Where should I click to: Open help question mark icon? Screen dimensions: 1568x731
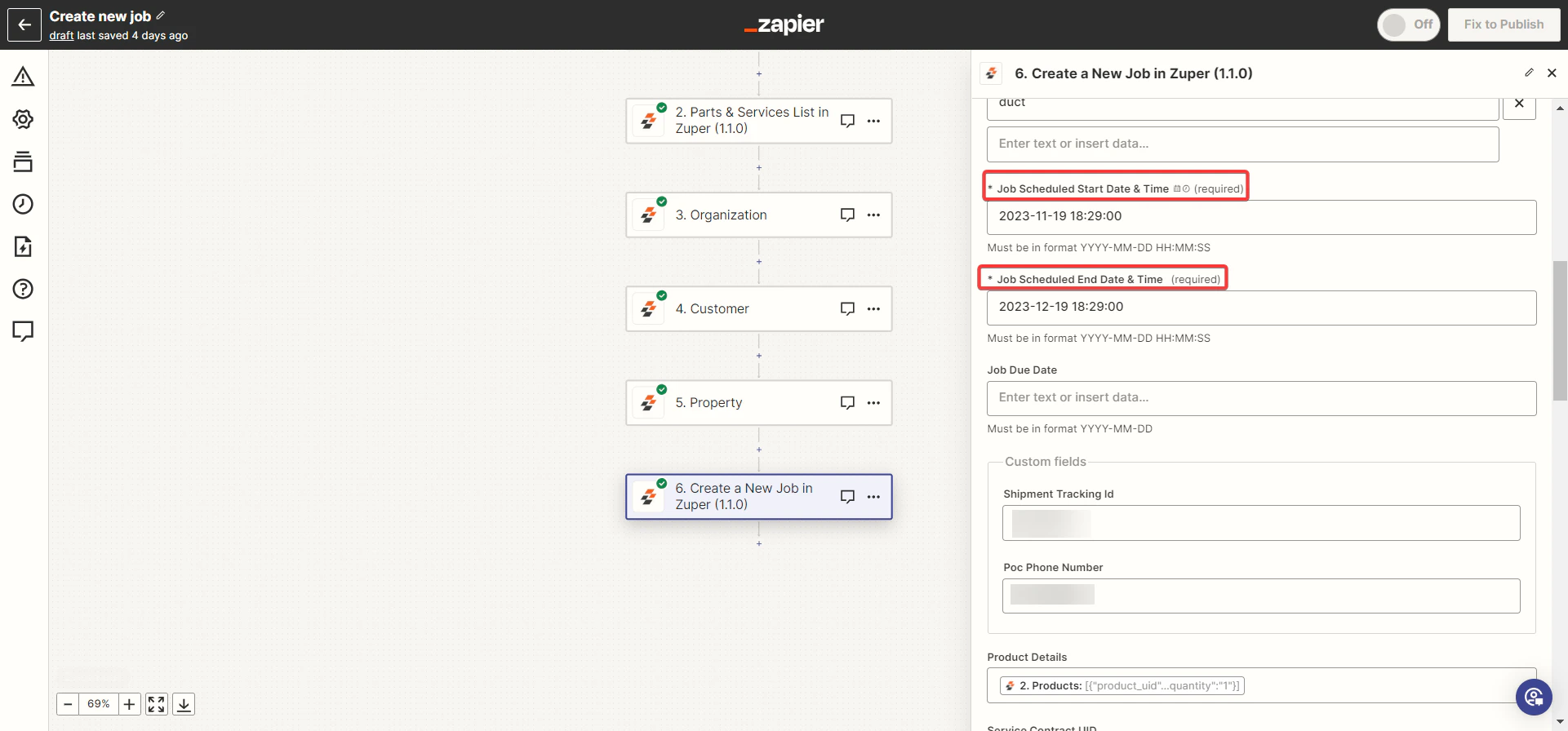(23, 289)
